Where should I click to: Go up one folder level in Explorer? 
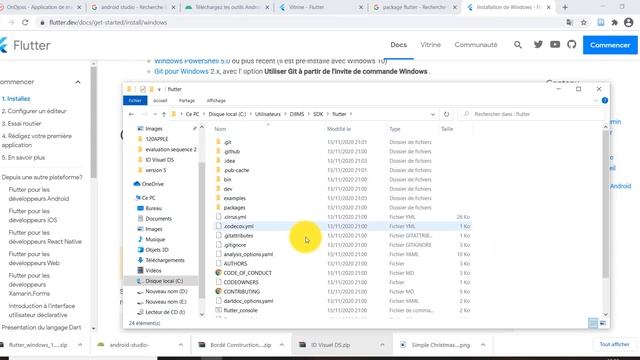[x=164, y=114]
